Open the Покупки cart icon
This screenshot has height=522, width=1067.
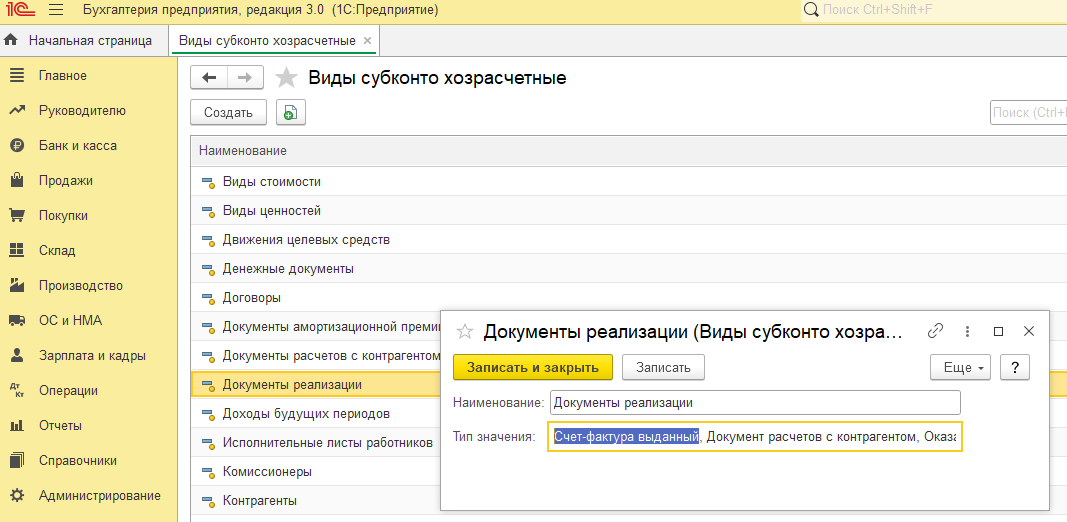(17, 216)
